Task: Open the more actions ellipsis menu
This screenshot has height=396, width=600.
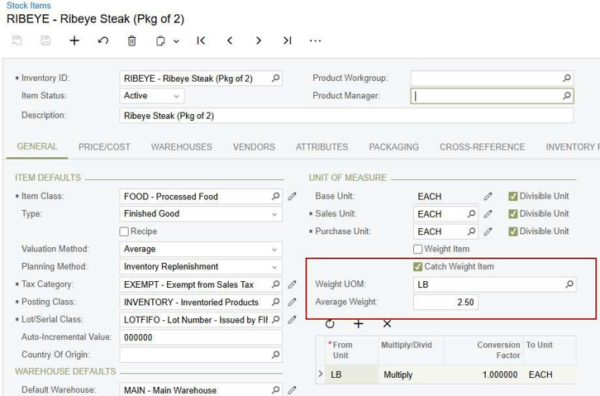Action: [315, 41]
